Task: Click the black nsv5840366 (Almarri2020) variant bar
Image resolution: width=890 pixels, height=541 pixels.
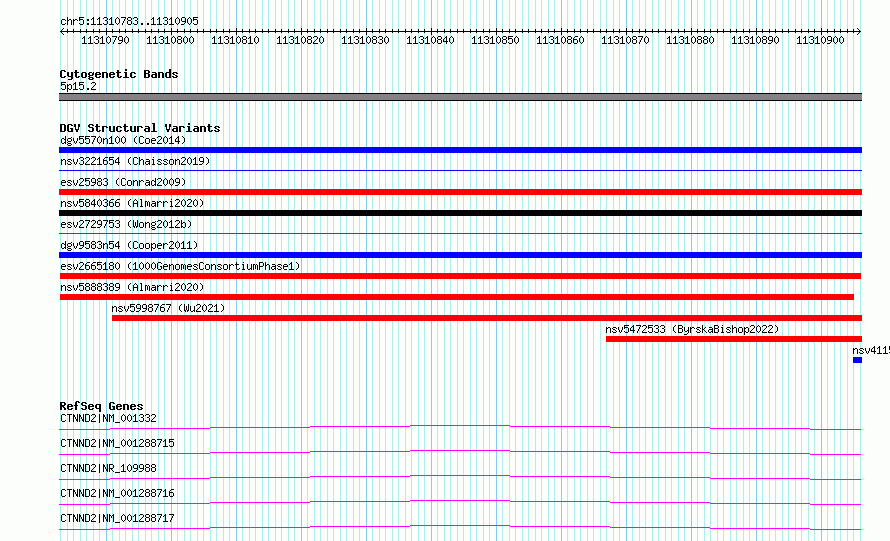Action: point(460,213)
